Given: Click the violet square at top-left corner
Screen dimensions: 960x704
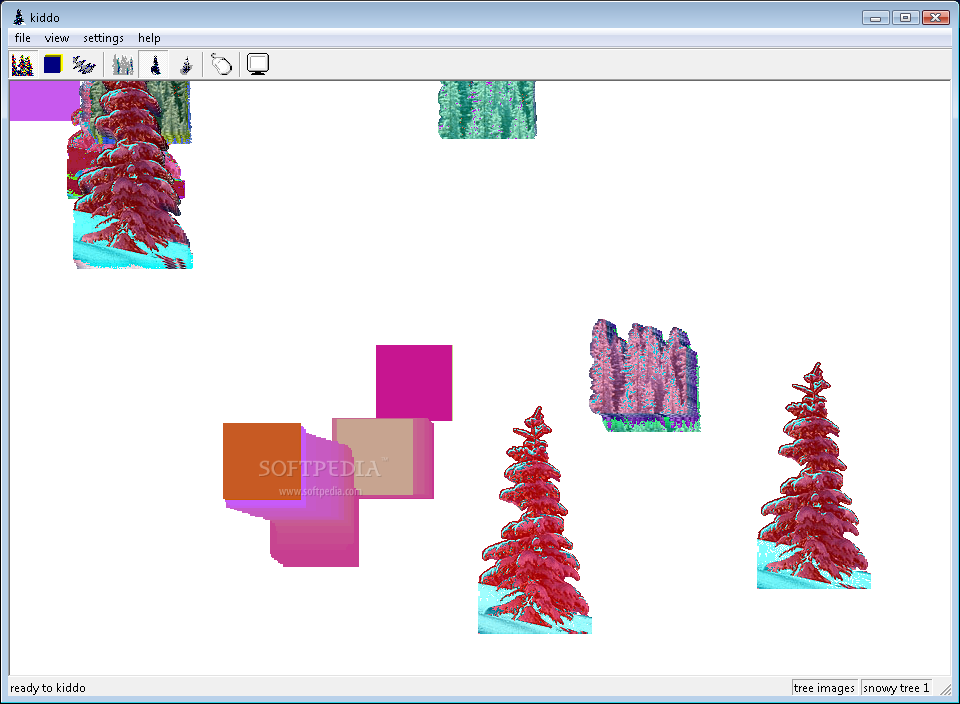Looking at the screenshot, I should pyautogui.click(x=44, y=101).
